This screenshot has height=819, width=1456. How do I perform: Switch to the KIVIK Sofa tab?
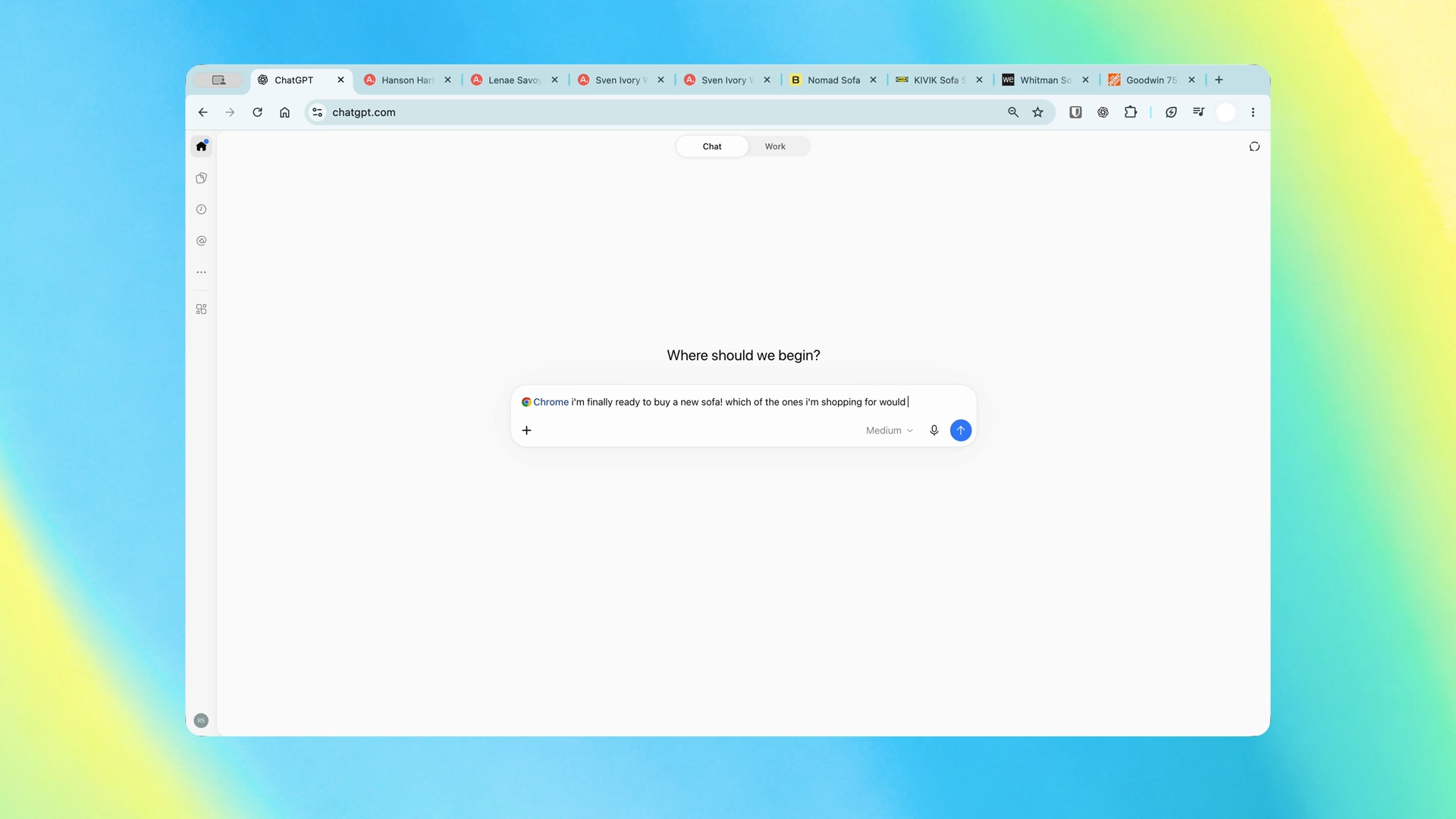(939, 80)
